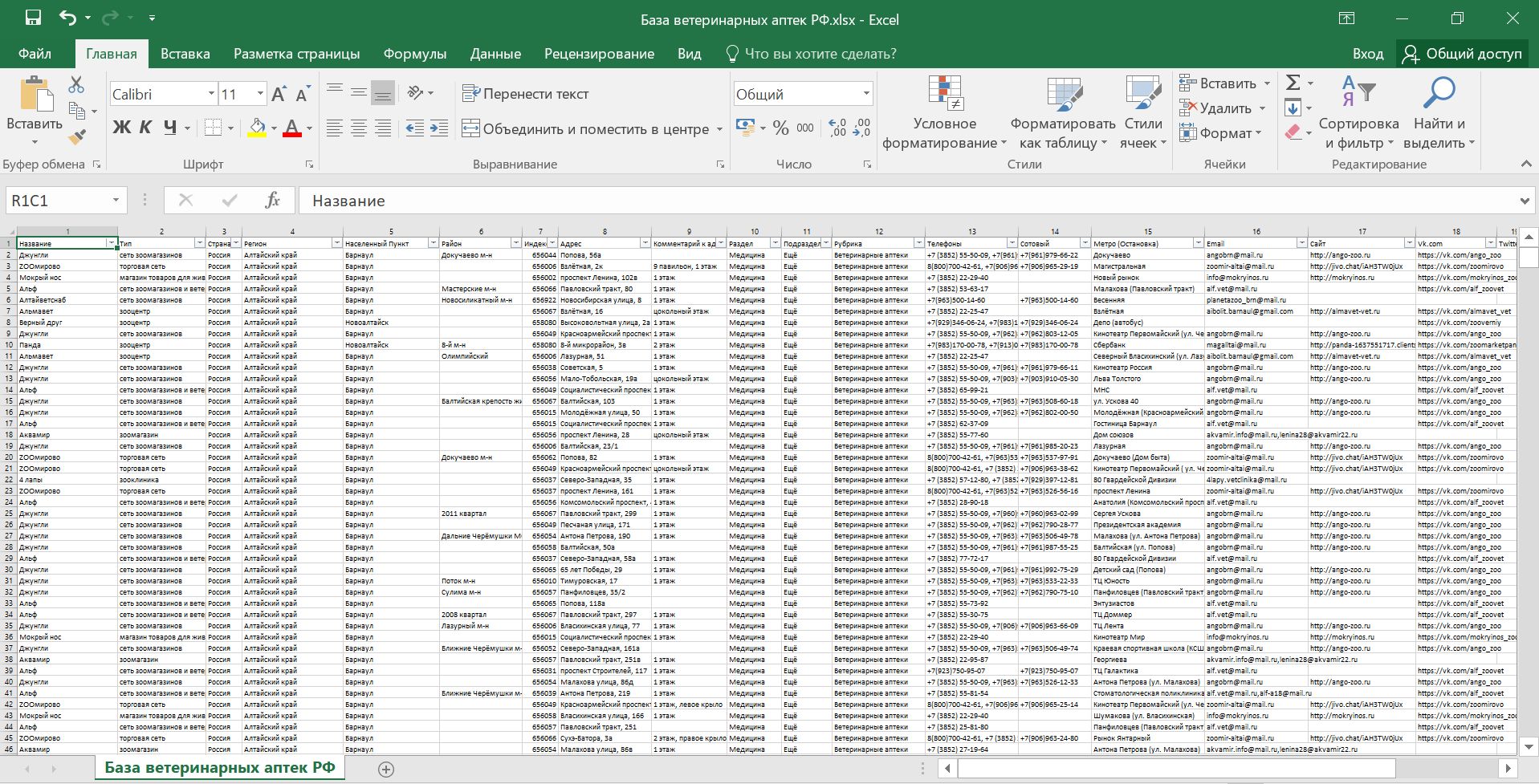Click the Cut scissors icon
Screen dimensions: 1539x784
click(76, 84)
